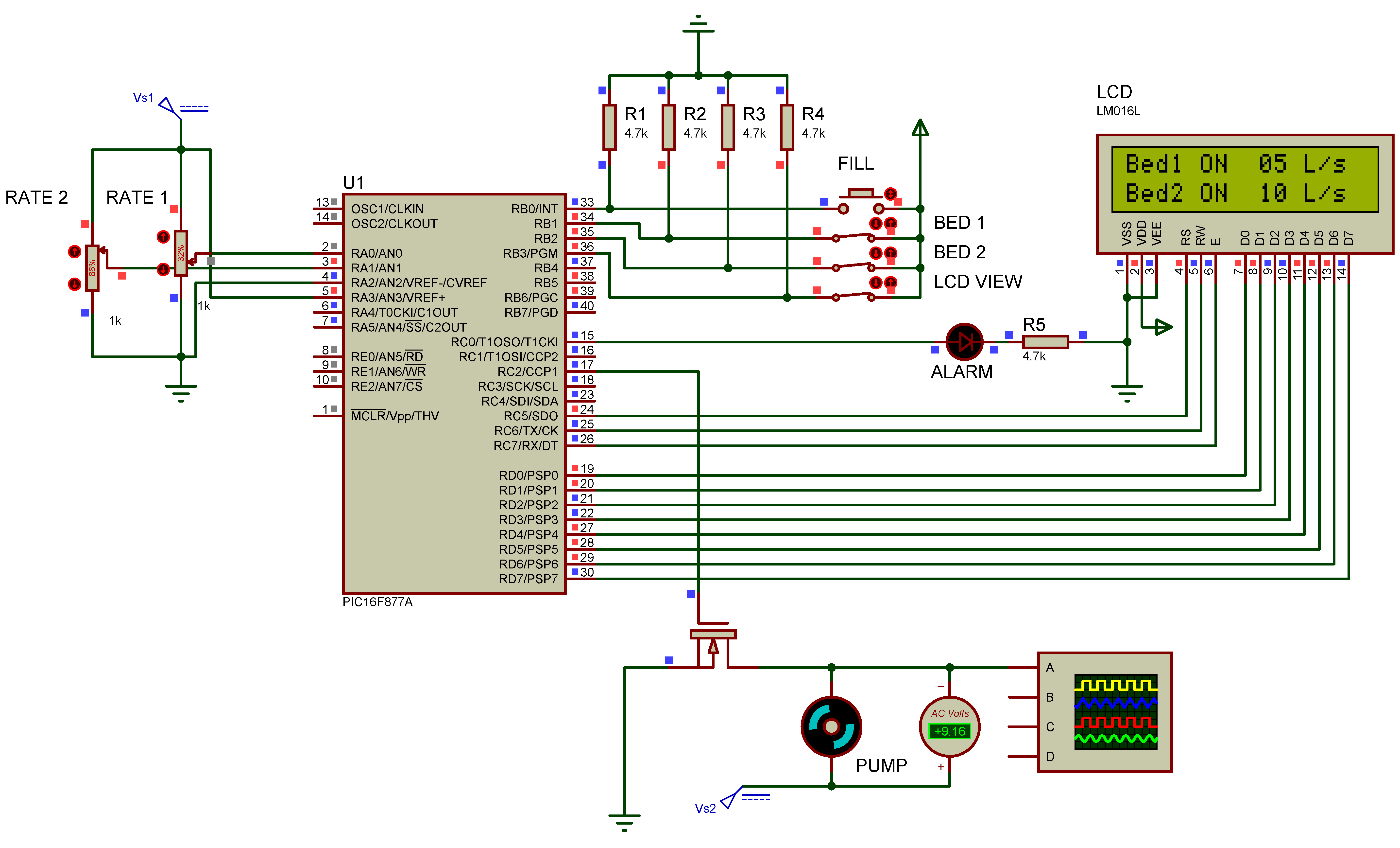Select the RATE 1 potentiometer body showing 32%
The height and width of the screenshot is (848, 1400).
[181, 253]
